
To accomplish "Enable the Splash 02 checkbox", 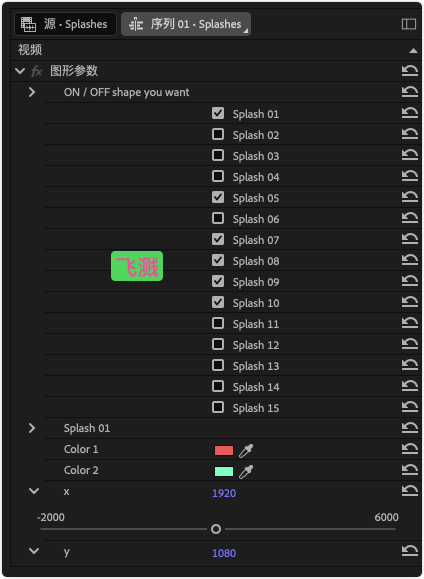I will click(218, 134).
